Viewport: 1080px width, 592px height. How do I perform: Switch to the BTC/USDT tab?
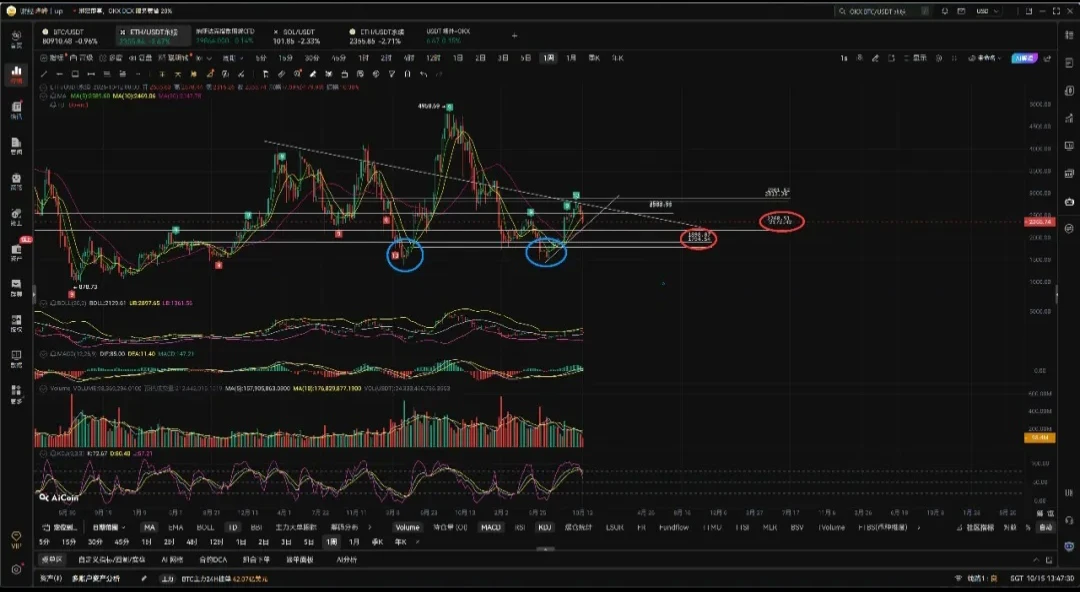coord(70,36)
